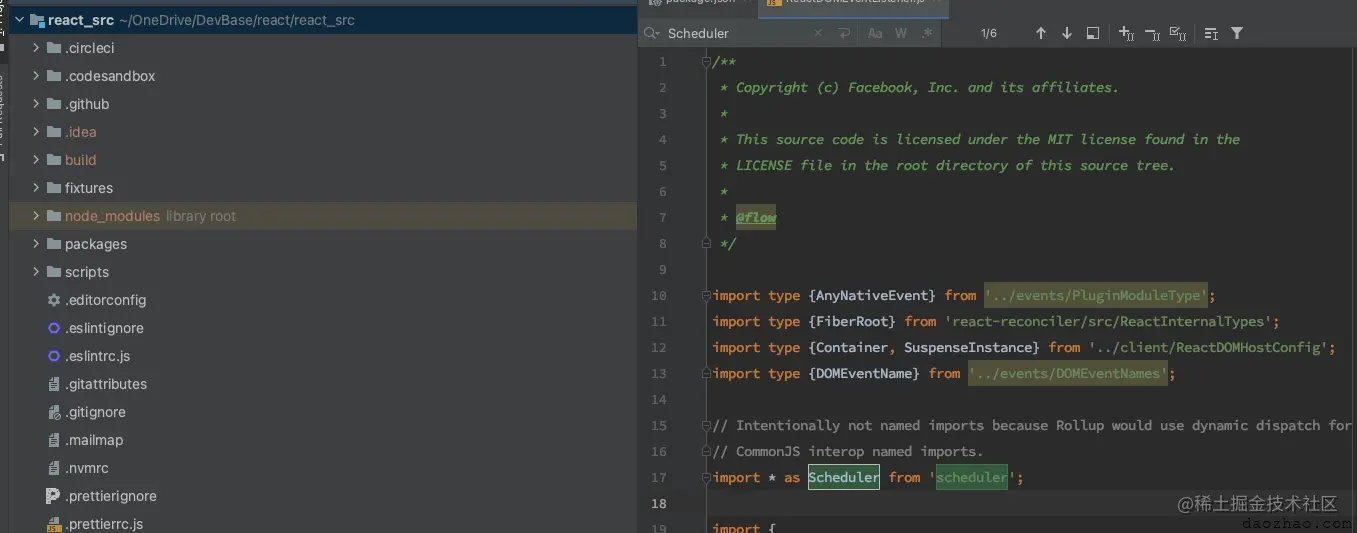This screenshot has height=533, width=1357.
Task: Click the fold marker at line 17
Action: 706,477
